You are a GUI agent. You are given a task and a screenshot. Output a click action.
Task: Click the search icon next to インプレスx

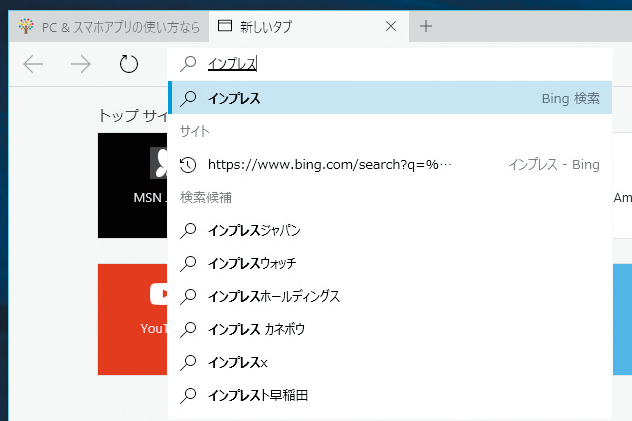tap(188, 363)
